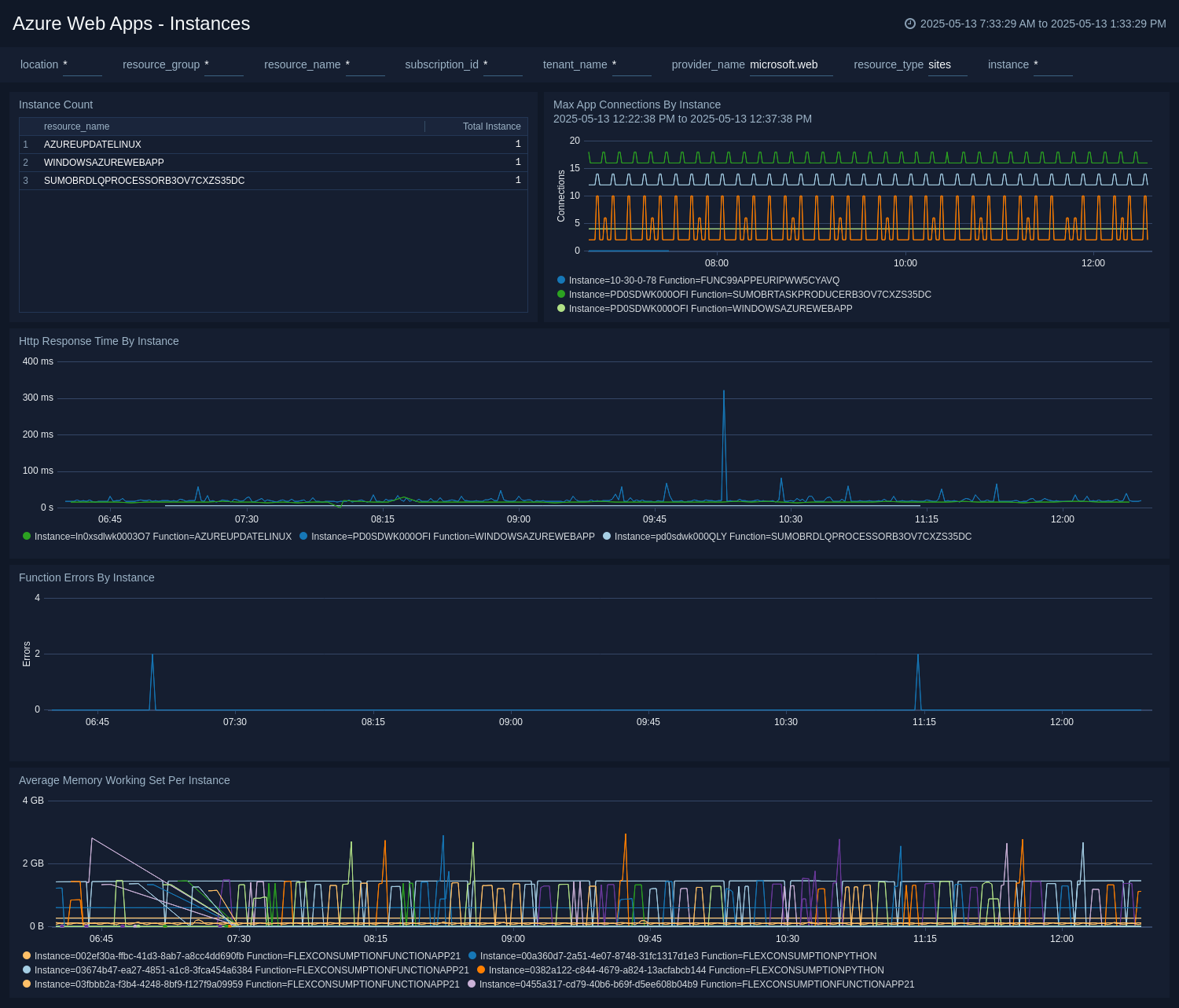This screenshot has height=1008, width=1179.
Task: Click Http Response Time By Instance title
Action: tap(99, 341)
